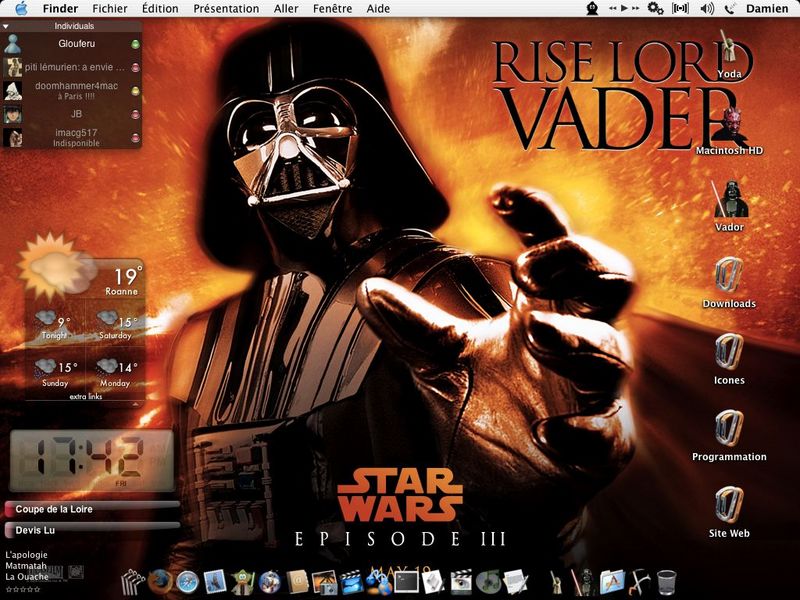800x600 pixels.
Task: Open the Vador desktop icon
Action: [730, 206]
